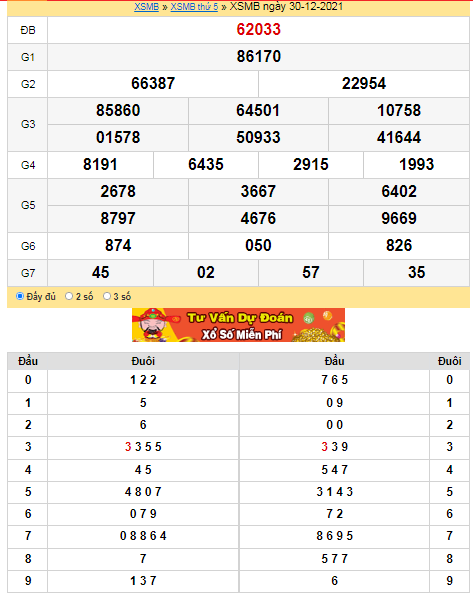Click the god-of-wealth mascot icon in banner
The image size is (473, 596).
pos(152,325)
